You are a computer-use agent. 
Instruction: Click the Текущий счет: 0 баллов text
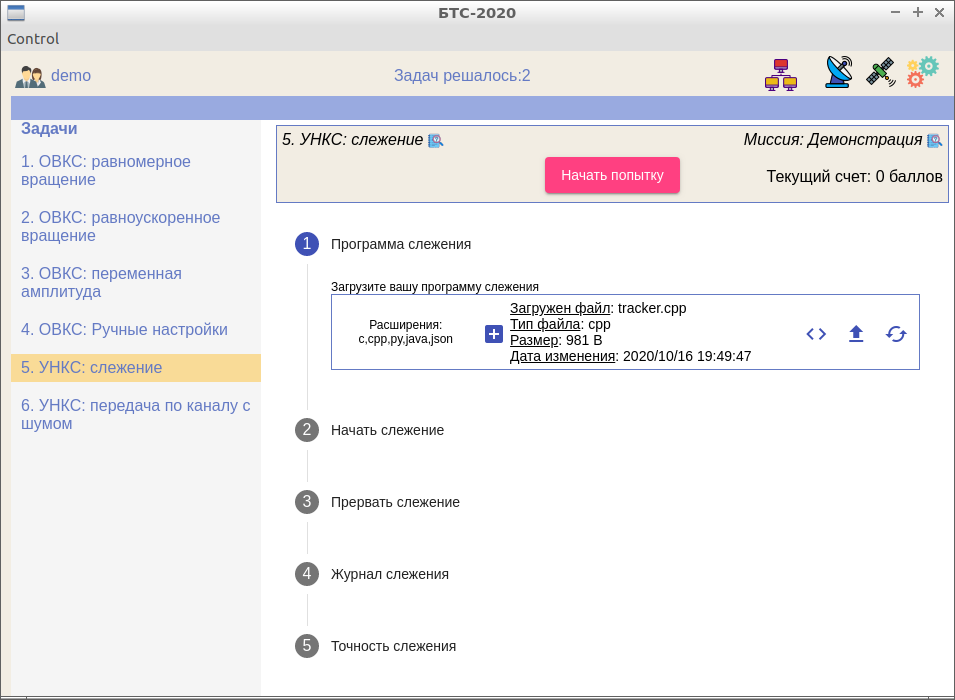854,177
